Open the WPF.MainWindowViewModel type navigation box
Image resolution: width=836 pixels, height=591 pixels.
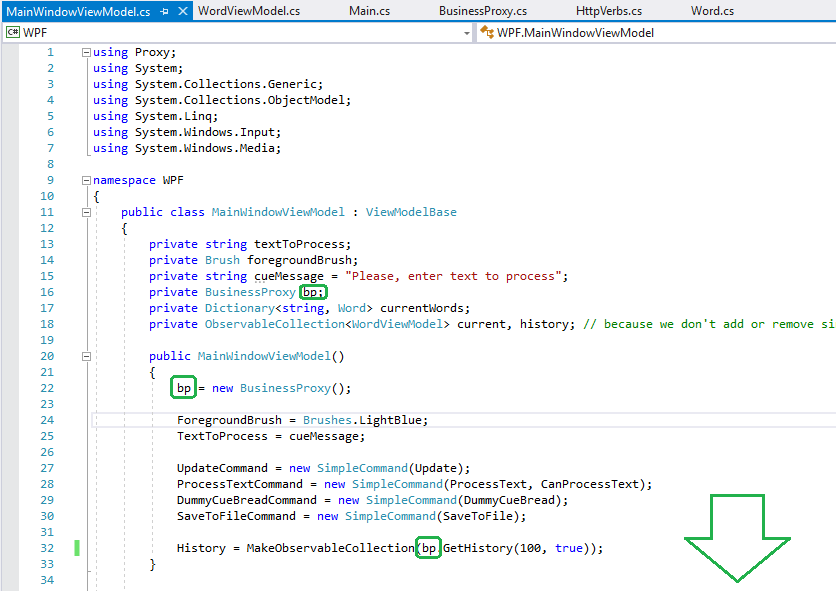(656, 33)
